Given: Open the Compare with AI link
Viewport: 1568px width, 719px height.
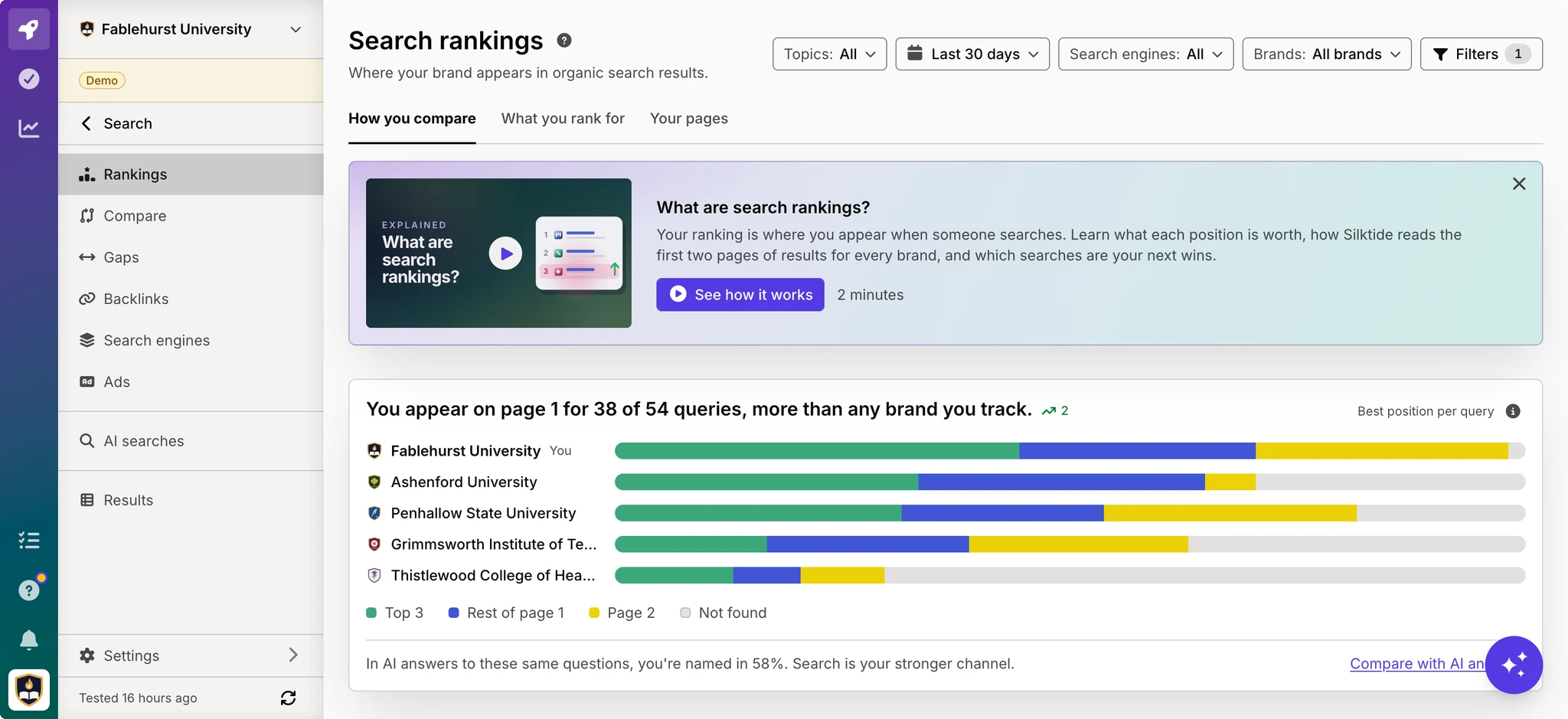Looking at the screenshot, I should tap(1417, 664).
